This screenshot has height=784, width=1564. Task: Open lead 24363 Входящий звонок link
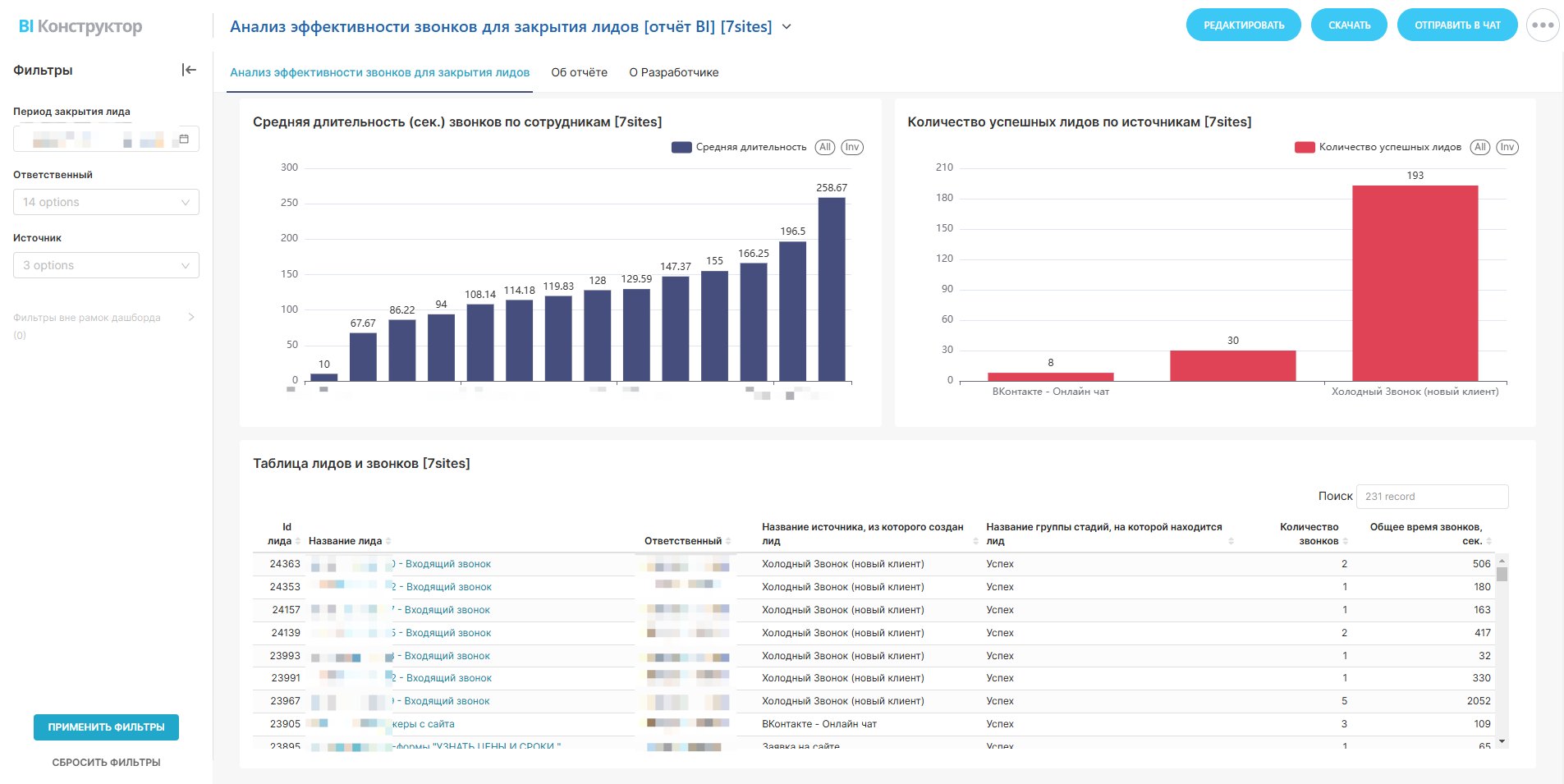click(x=442, y=564)
